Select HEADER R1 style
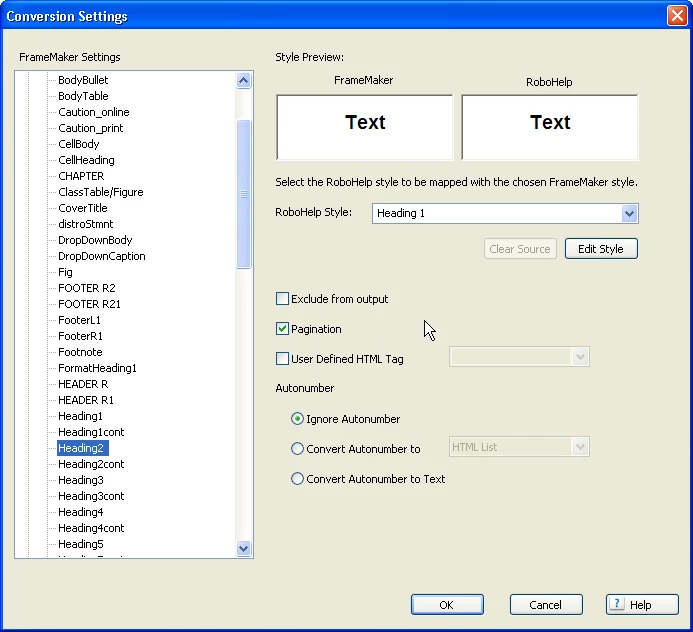693x632 pixels. click(x=86, y=400)
